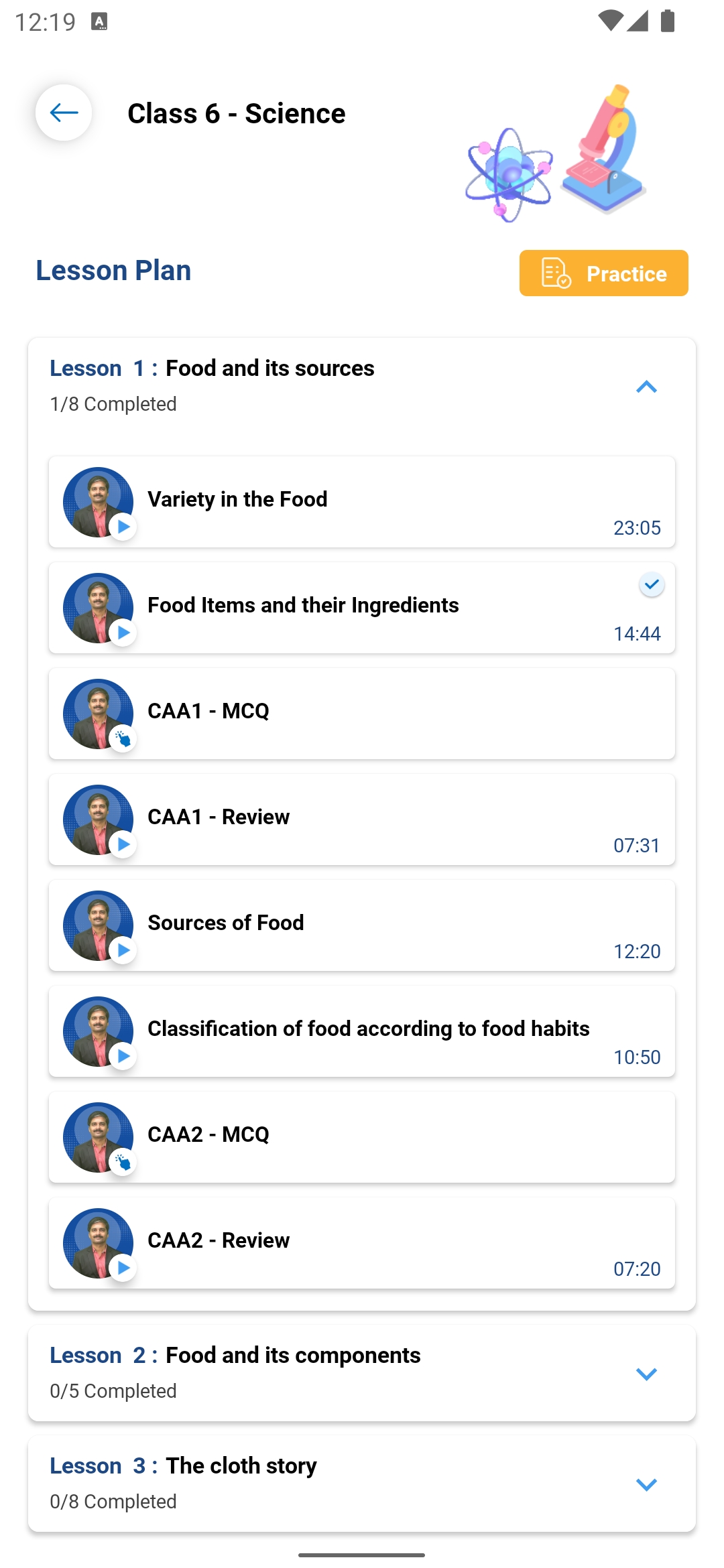Tap play icon on CAA1 - Review
This screenshot has width=724, height=1568.
click(x=123, y=844)
